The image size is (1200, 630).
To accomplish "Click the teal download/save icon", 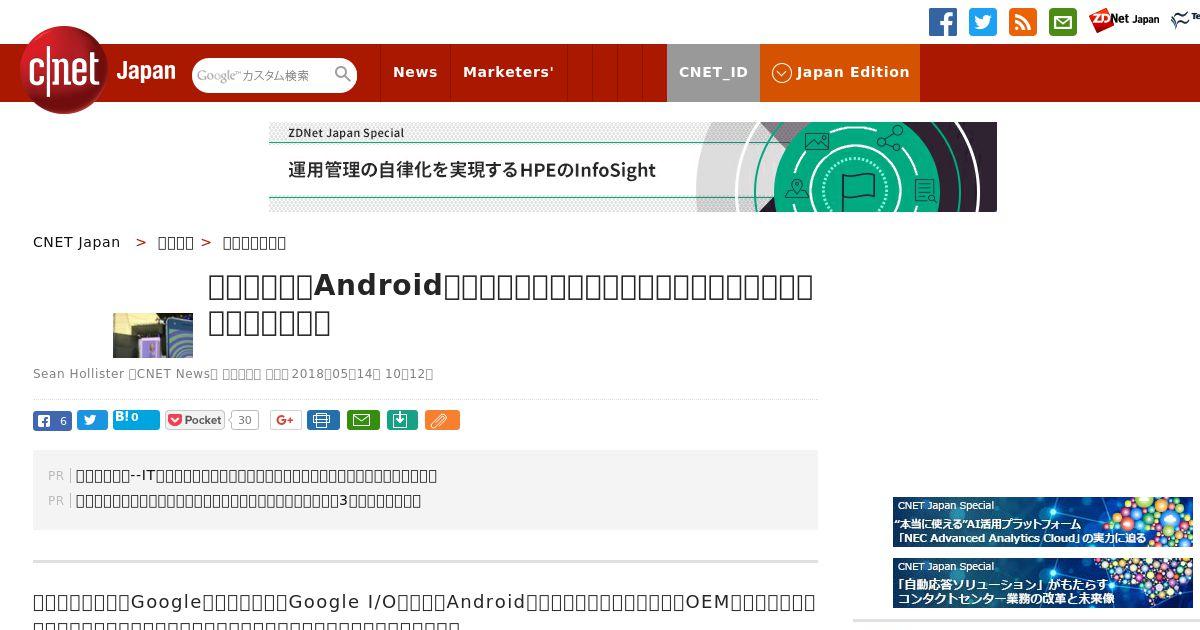I will click(x=401, y=420).
